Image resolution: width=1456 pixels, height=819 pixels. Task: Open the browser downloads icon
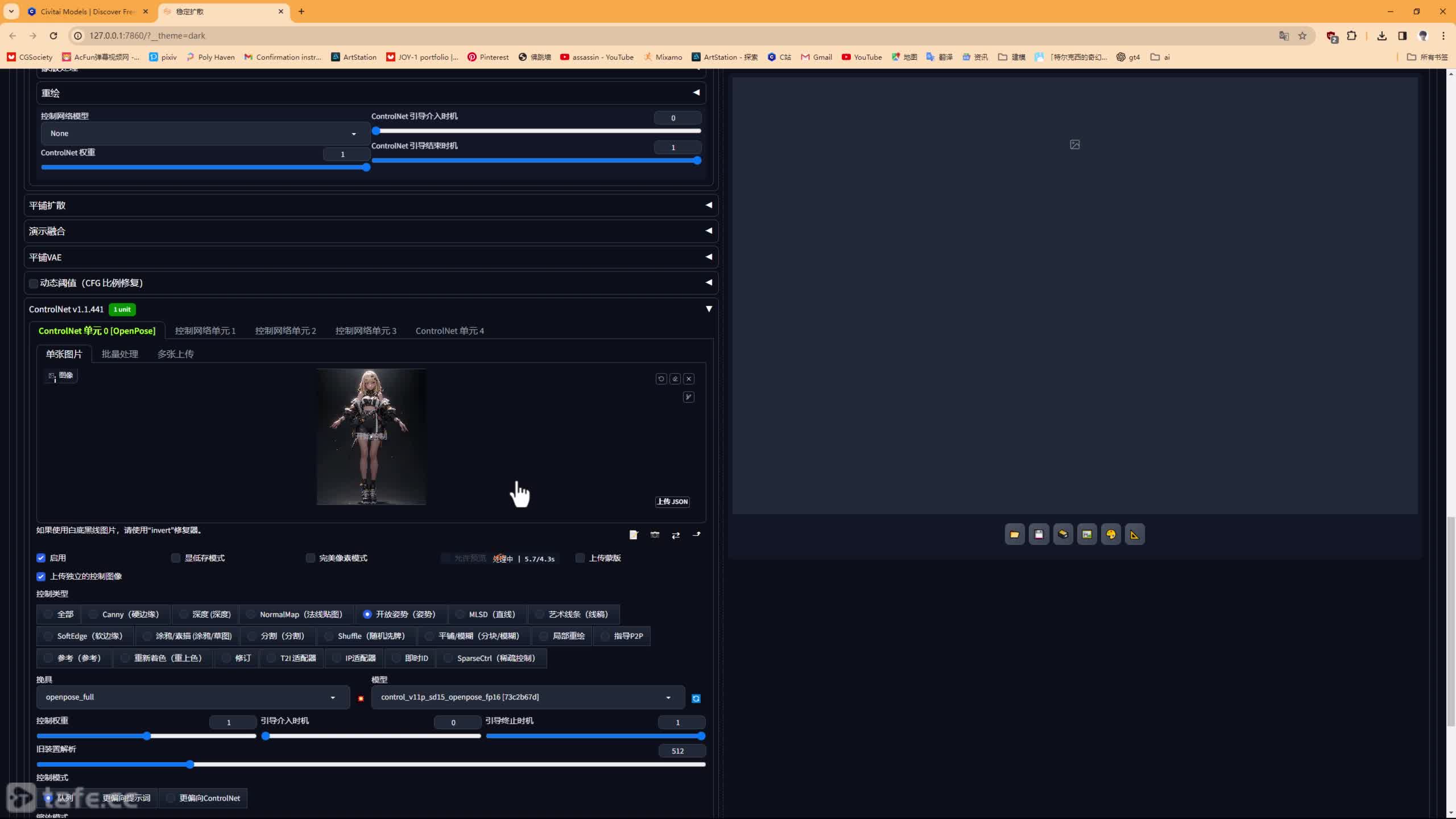tap(1382, 36)
